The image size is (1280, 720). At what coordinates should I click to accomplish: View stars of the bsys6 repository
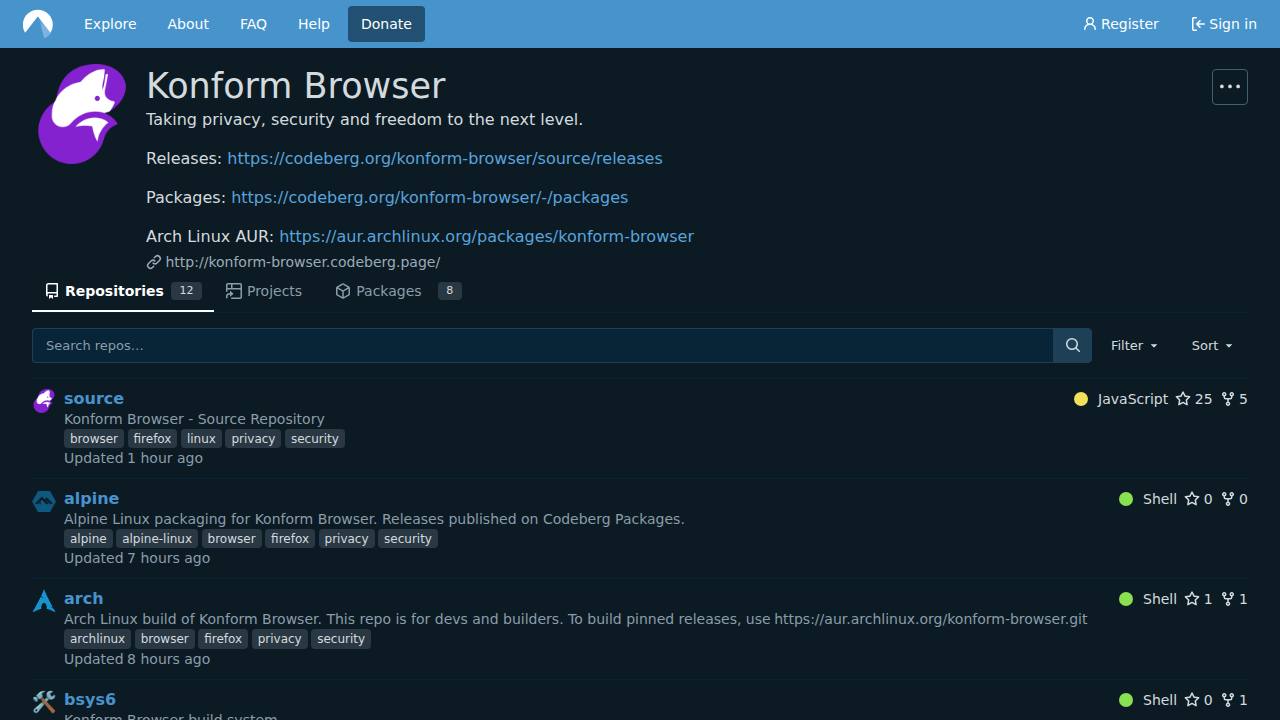1198,700
